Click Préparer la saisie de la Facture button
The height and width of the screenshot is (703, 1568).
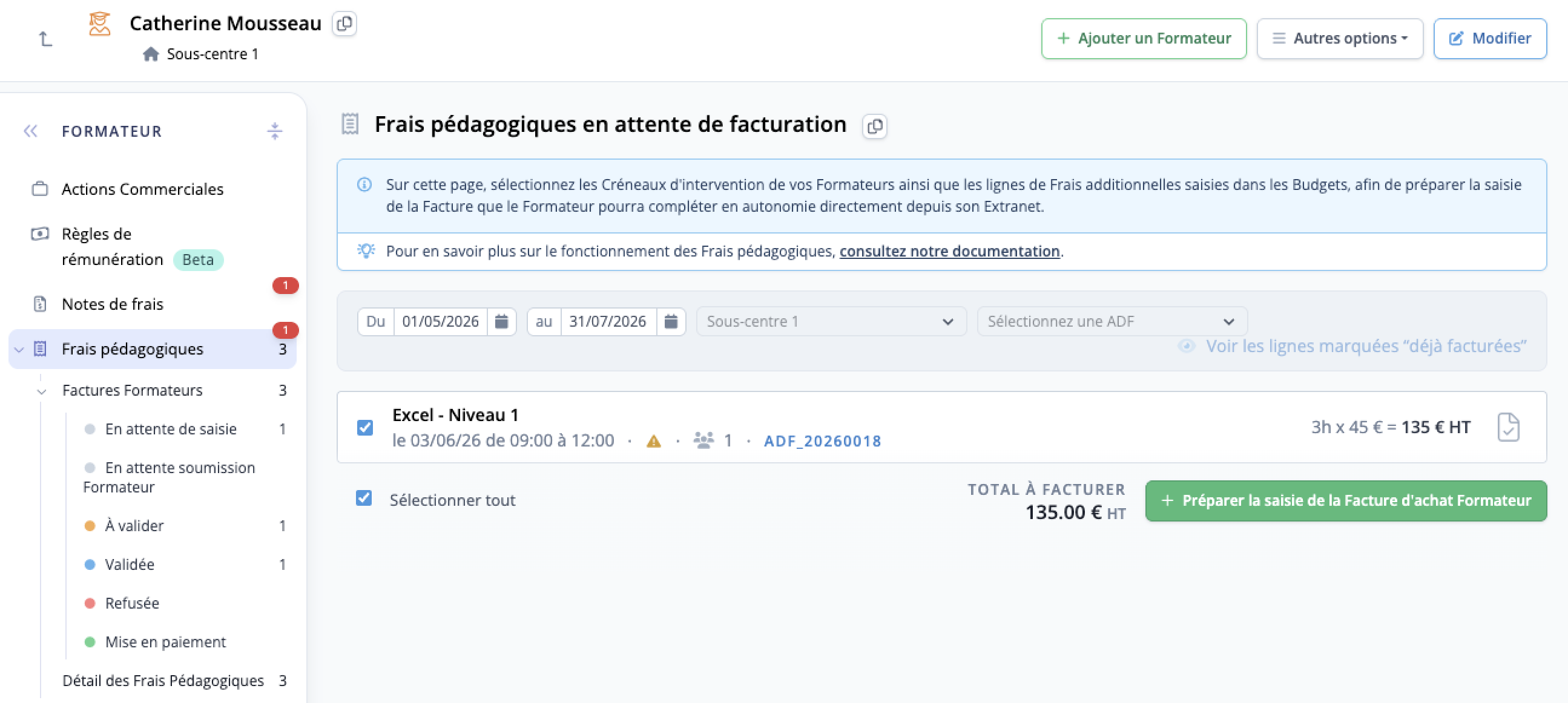(1346, 500)
